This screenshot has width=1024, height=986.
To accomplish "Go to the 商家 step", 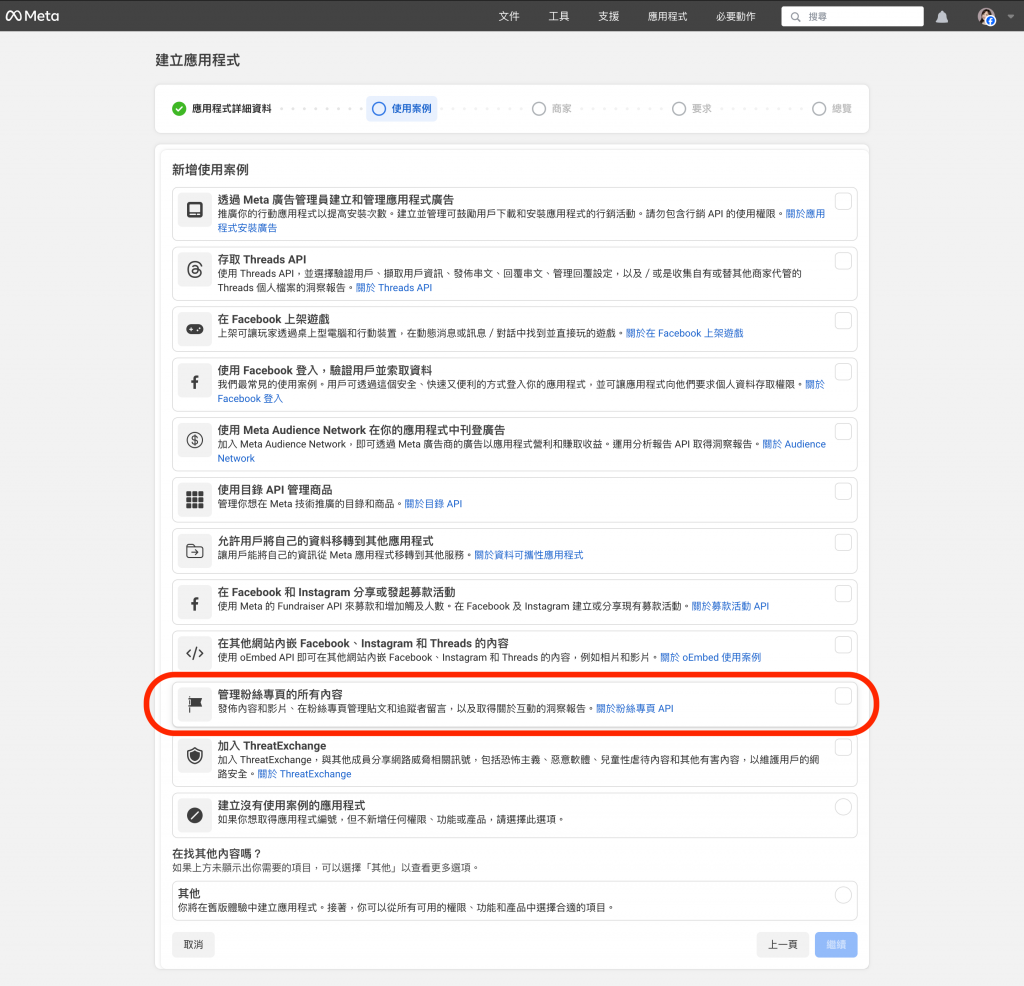I will pos(552,108).
